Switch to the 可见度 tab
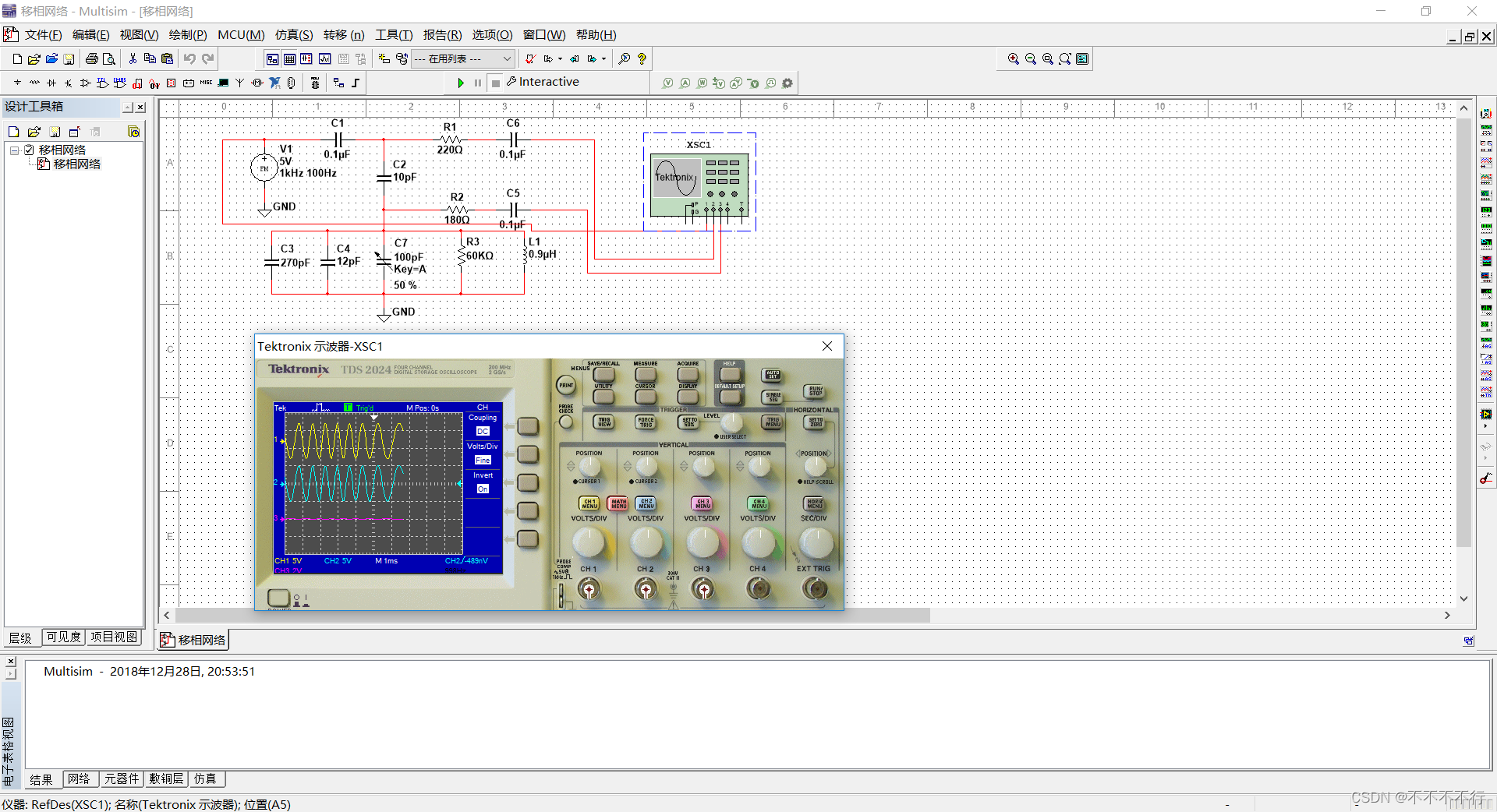Viewport: 1497px width, 812px height. pos(63,637)
